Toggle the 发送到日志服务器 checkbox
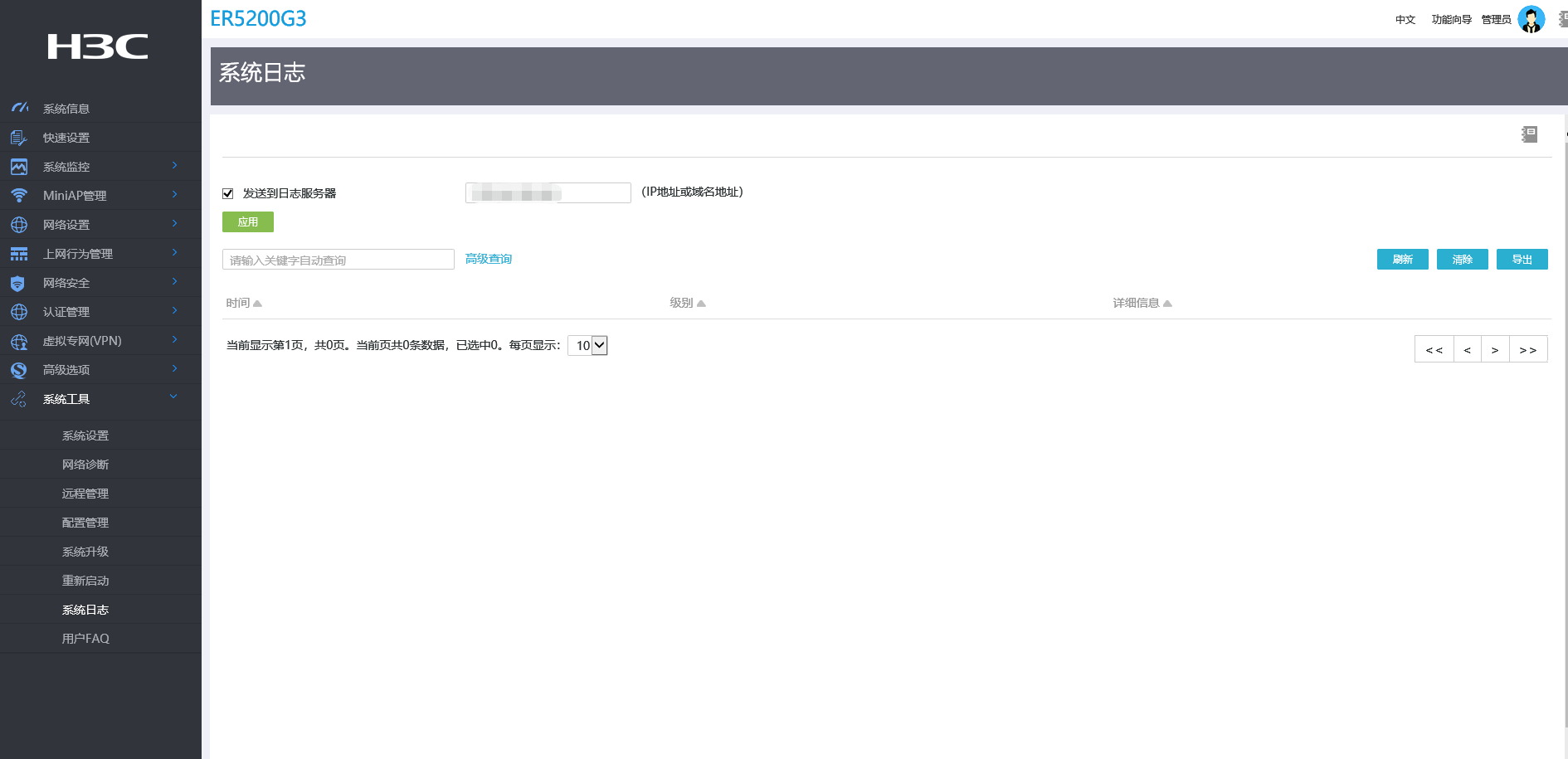The height and width of the screenshot is (759, 1568). [x=228, y=194]
